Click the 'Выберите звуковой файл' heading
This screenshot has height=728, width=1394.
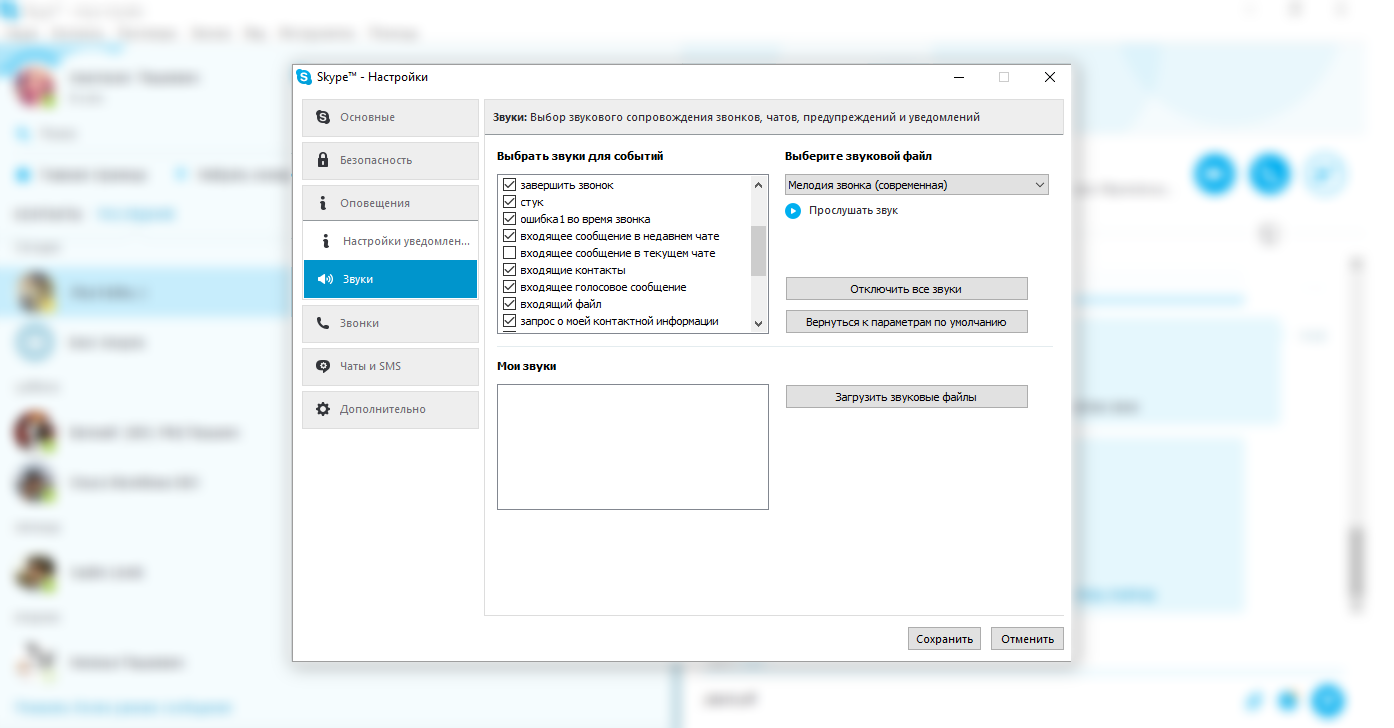click(x=859, y=156)
